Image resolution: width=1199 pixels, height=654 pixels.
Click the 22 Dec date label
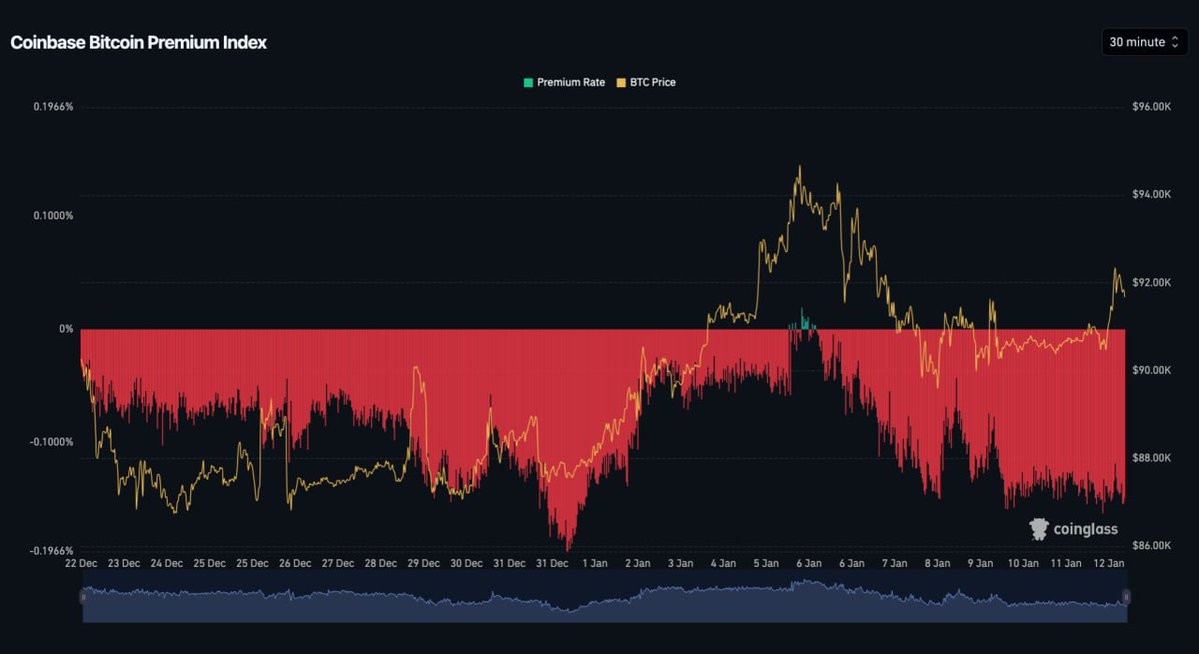(81, 563)
